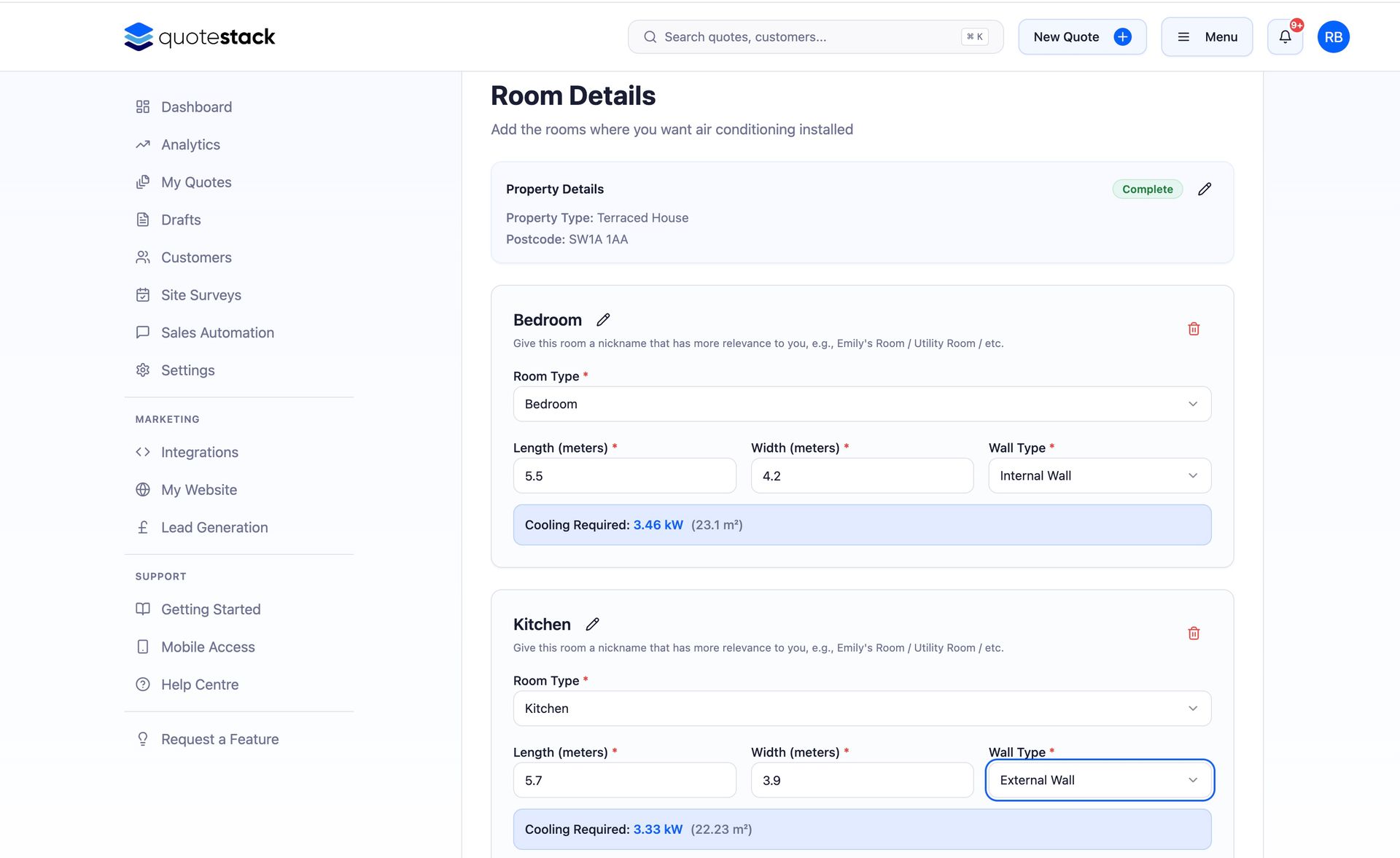Expand Bedroom's Internal Wall type dropdown

pos(1099,476)
